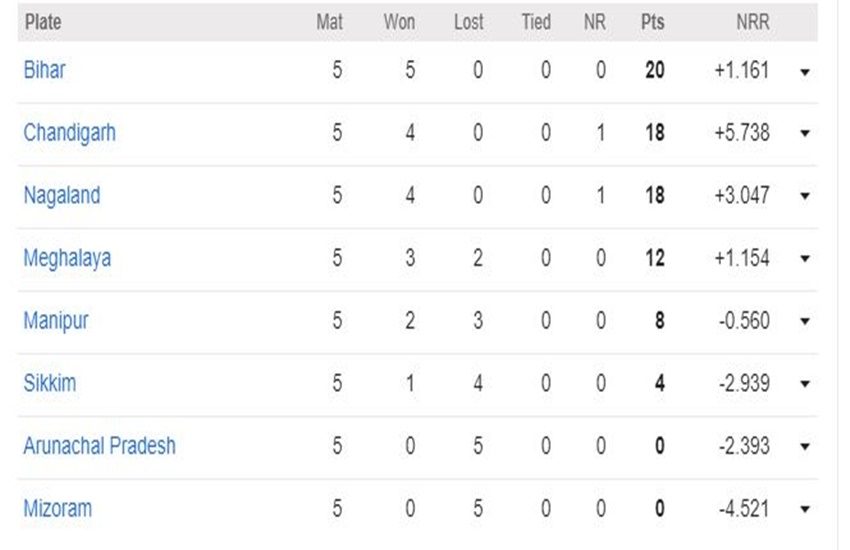850x550 pixels.
Task: Open the Manipur team link
Action: pyautogui.click(x=56, y=321)
